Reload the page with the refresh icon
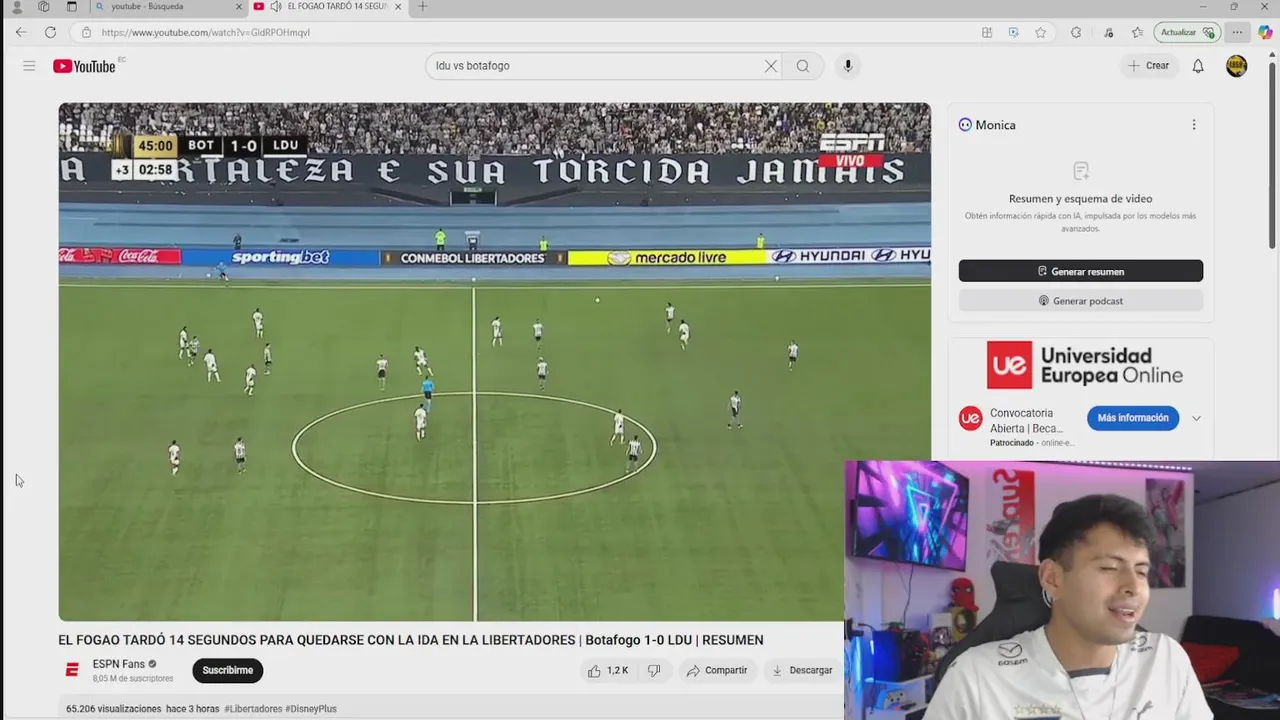Screen dimensions: 1280x720 pyautogui.click(x=50, y=32)
